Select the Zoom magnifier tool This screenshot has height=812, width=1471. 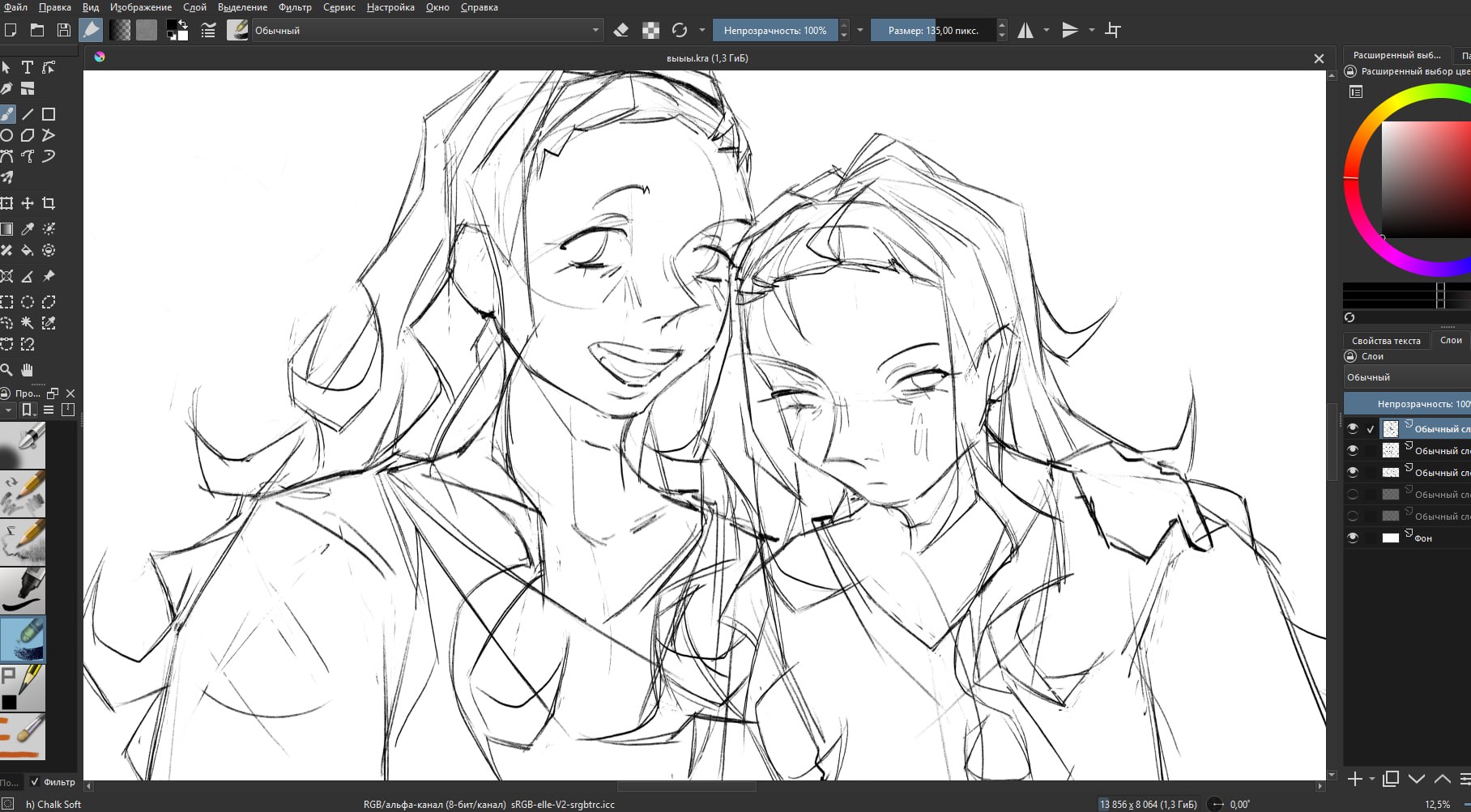[7, 370]
